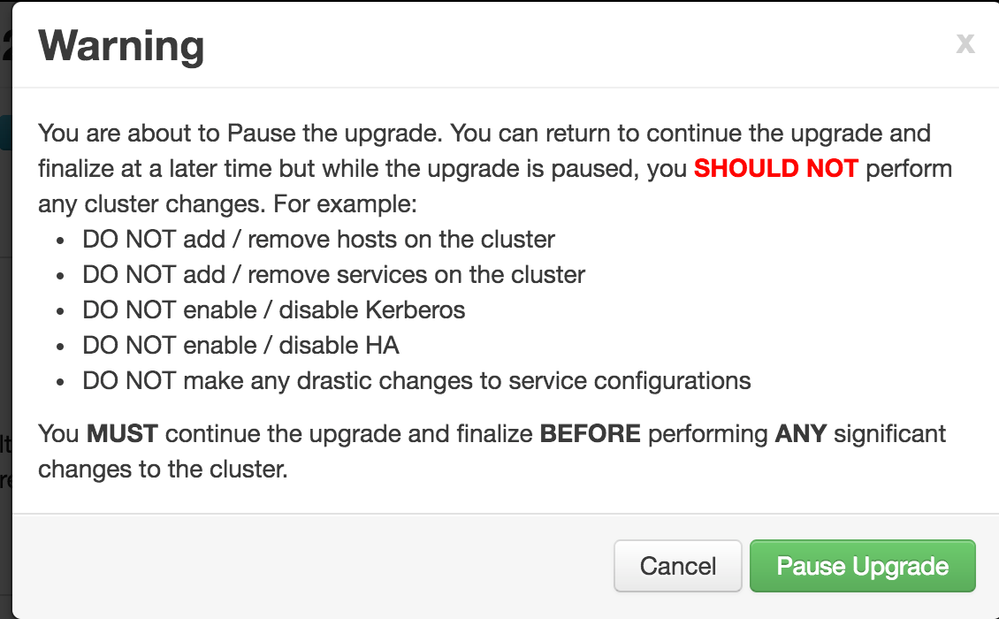Click the bold MUST word
This screenshot has height=619, width=999.
[124, 434]
